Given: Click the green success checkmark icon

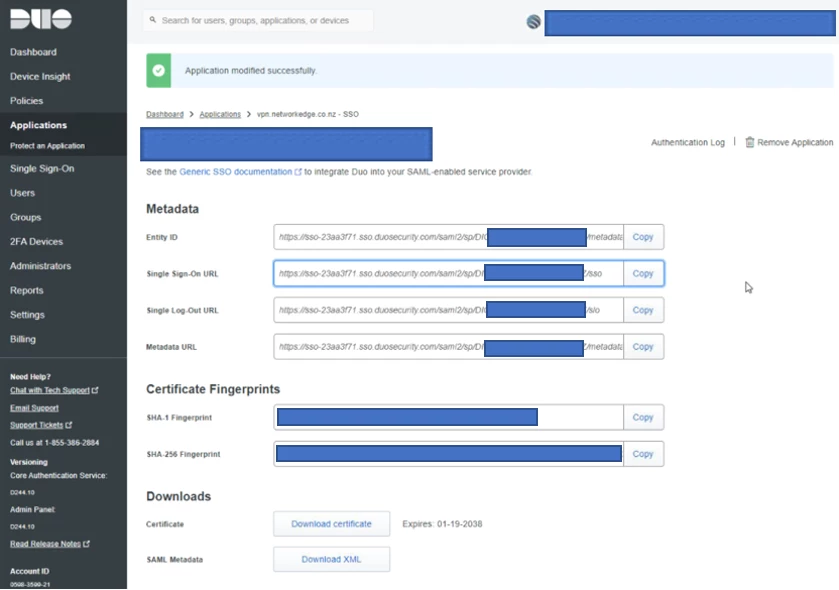Looking at the screenshot, I should (x=158, y=71).
